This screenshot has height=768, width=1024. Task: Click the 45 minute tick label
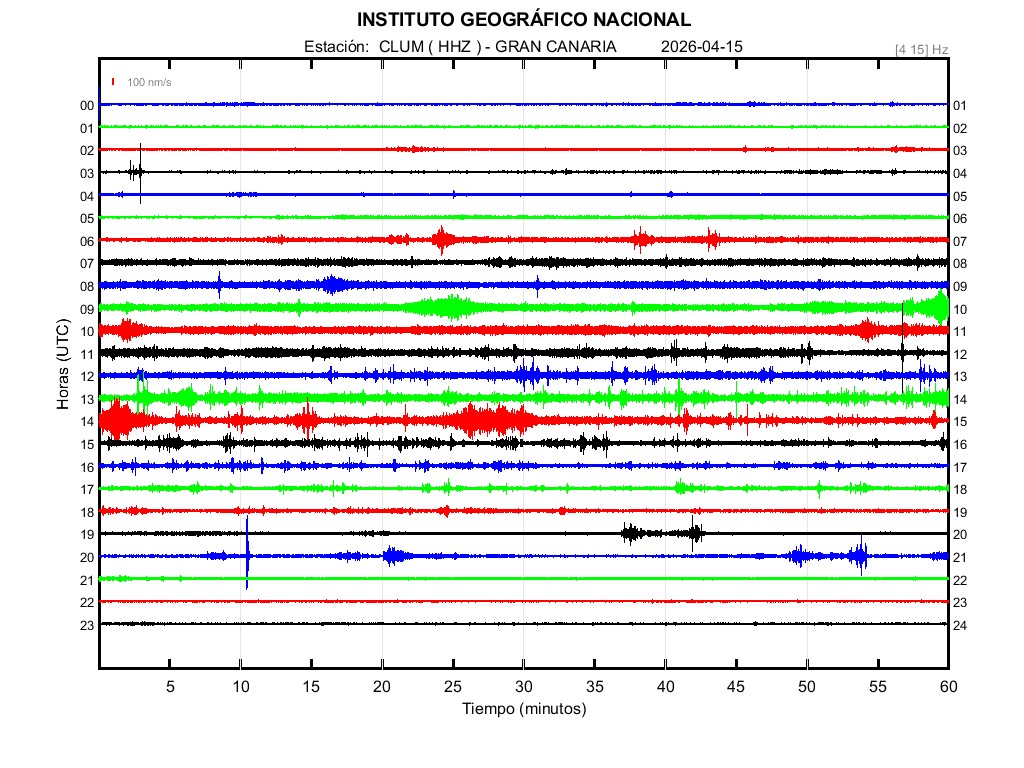[736, 687]
